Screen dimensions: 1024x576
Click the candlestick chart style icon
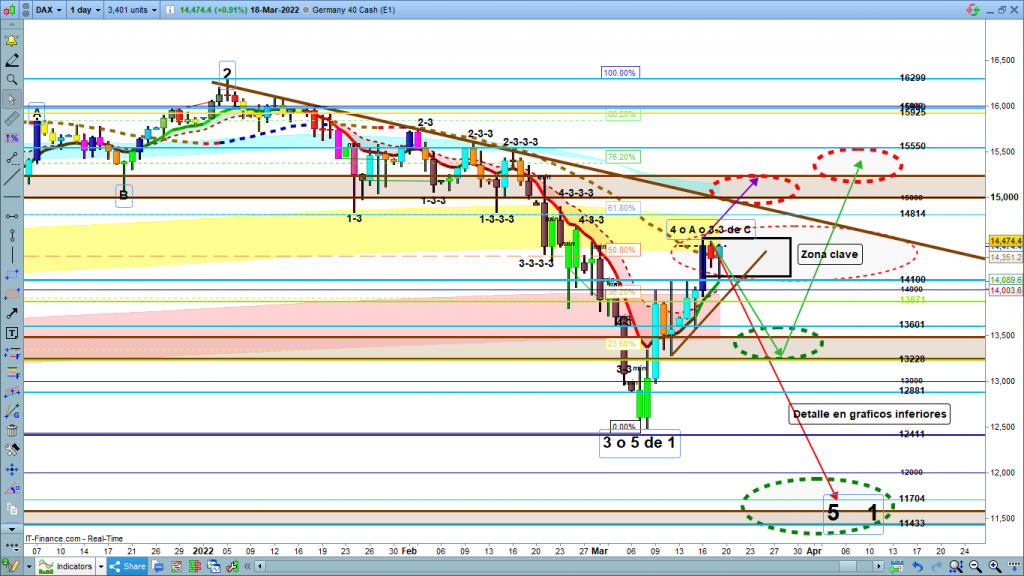coord(11,12)
